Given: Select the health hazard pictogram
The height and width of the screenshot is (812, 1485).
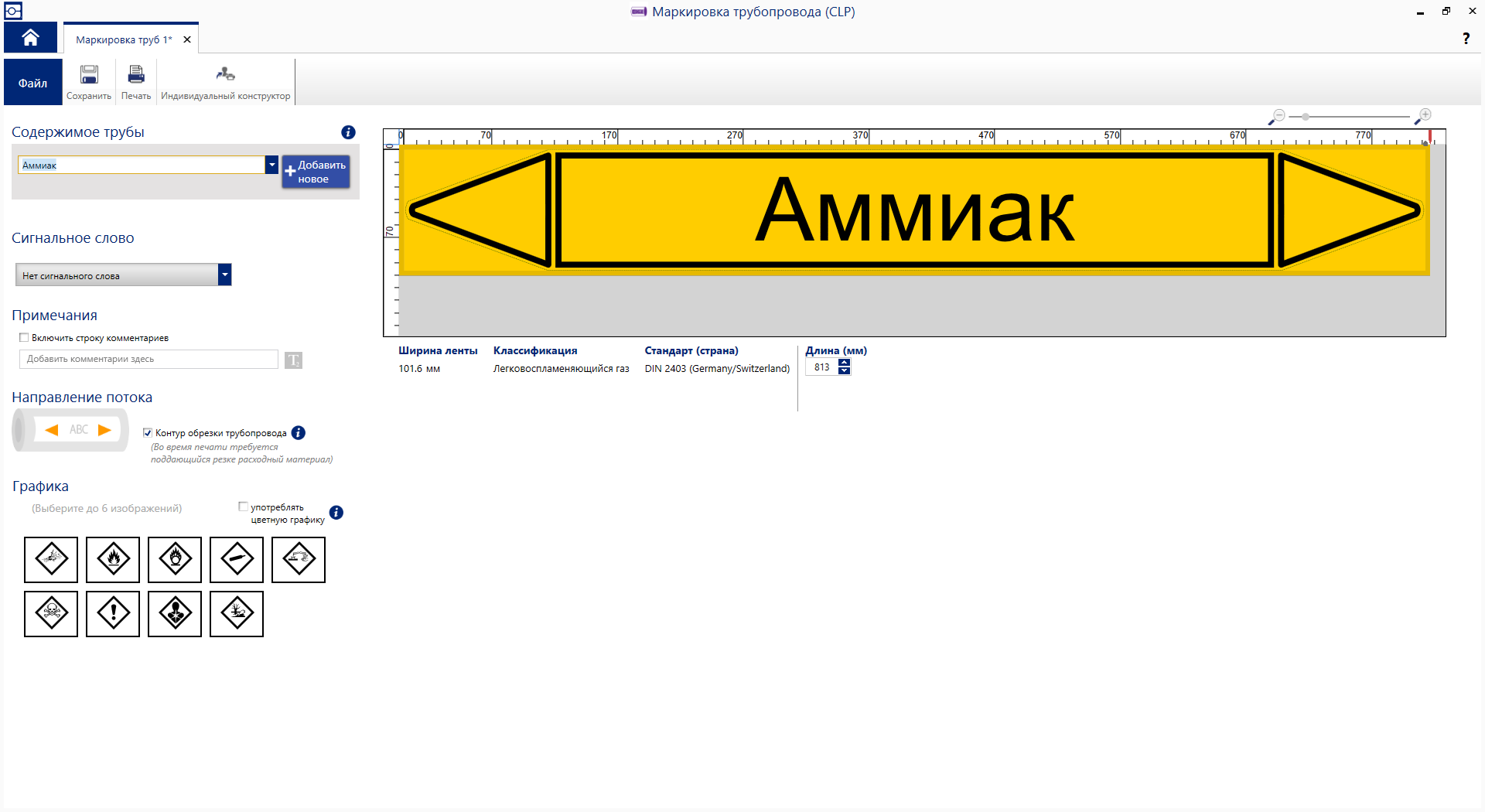Looking at the screenshot, I should [175, 614].
